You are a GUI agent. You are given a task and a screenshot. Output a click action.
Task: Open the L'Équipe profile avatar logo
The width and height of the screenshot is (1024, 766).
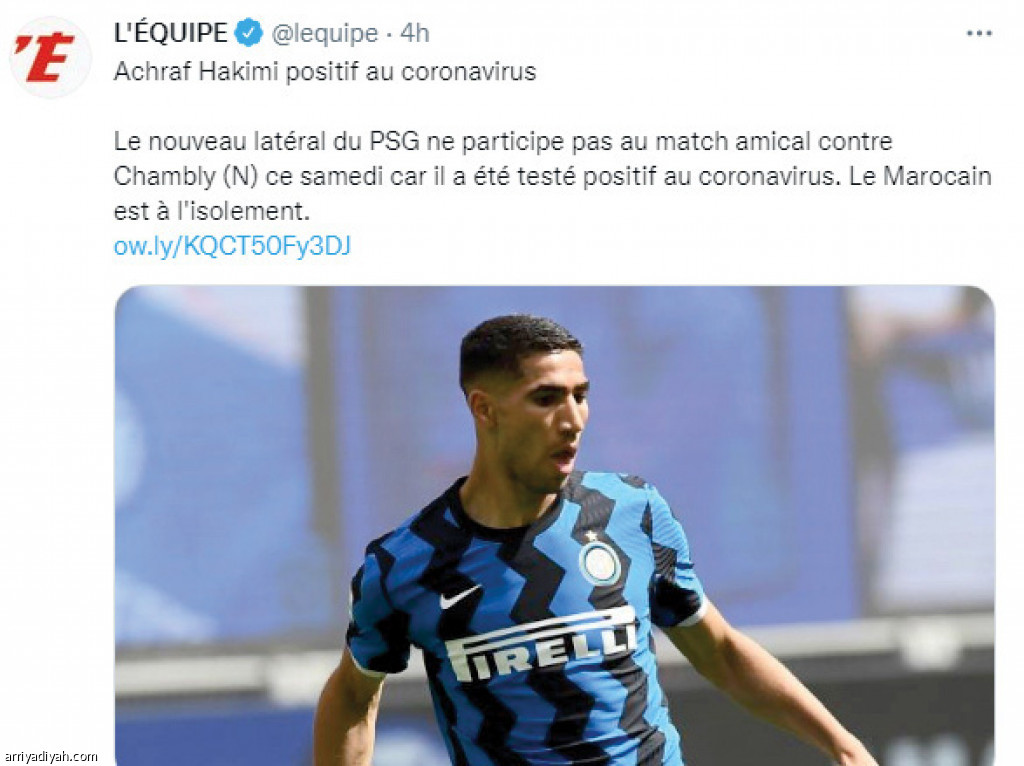point(50,57)
